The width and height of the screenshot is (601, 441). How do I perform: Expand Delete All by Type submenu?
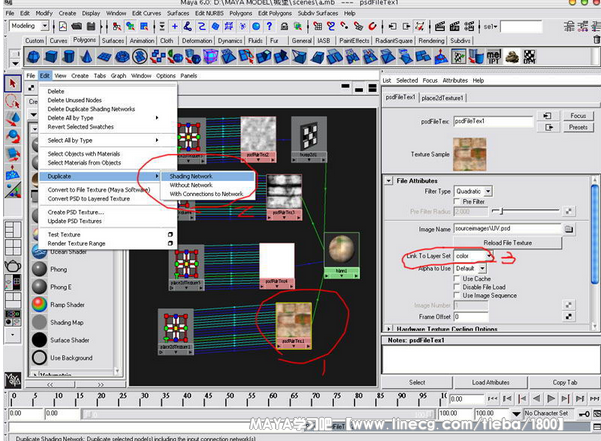[x=157, y=118]
